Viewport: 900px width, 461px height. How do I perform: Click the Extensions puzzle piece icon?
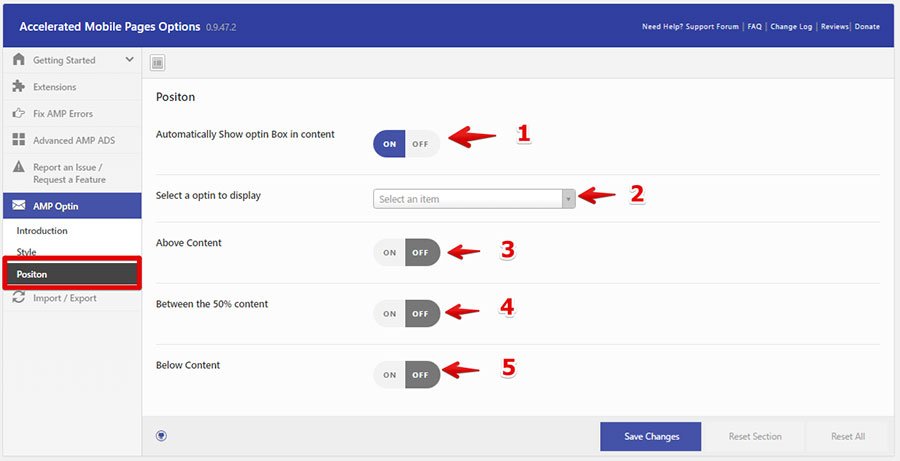[19, 86]
